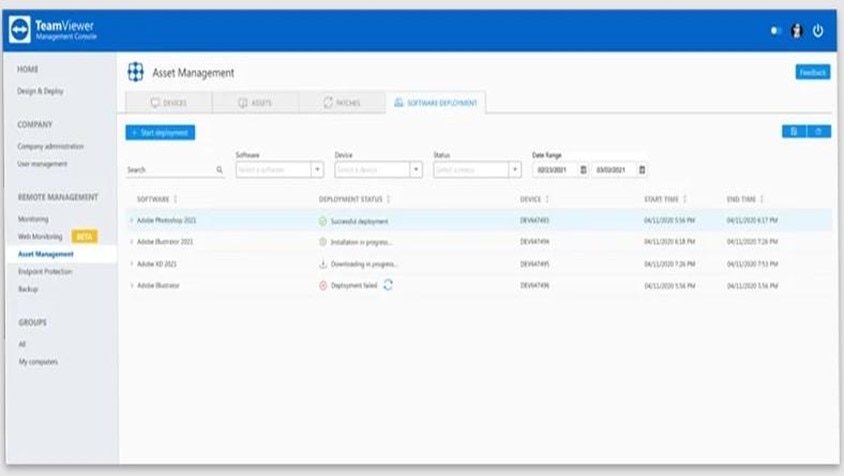Click the search magnifier icon
The image size is (844, 476).
tap(220, 170)
